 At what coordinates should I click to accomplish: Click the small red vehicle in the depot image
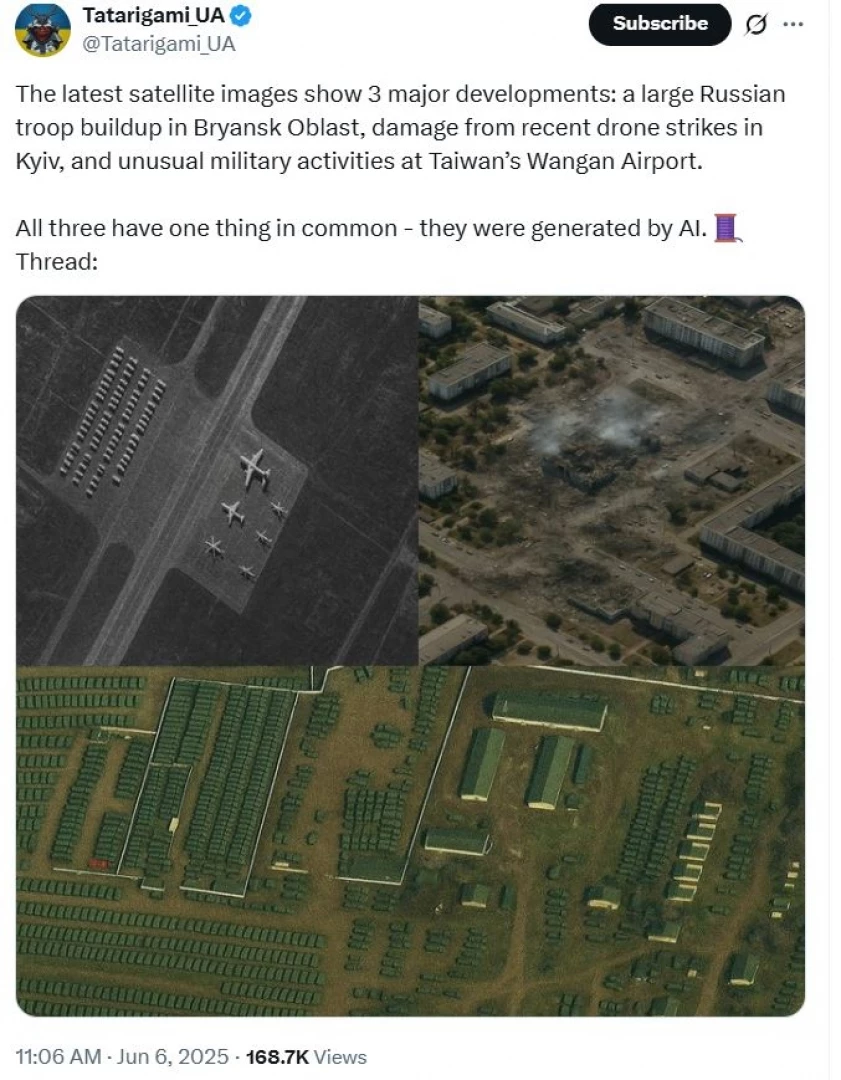pos(98,863)
